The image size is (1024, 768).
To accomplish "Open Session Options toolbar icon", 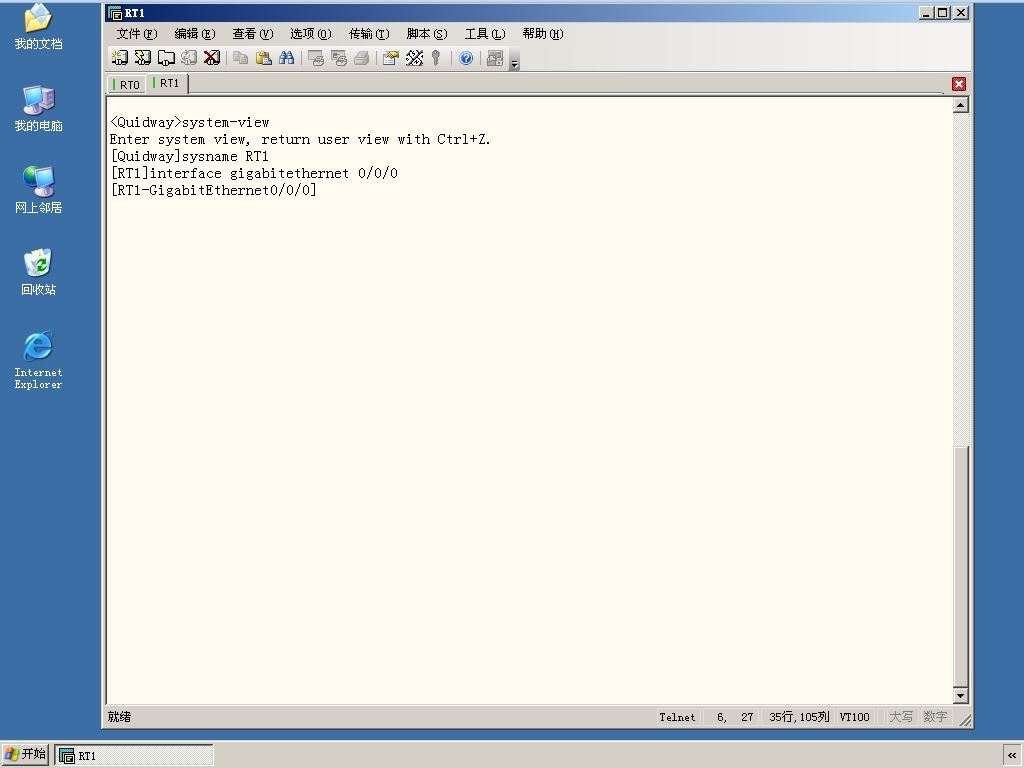I will point(391,58).
